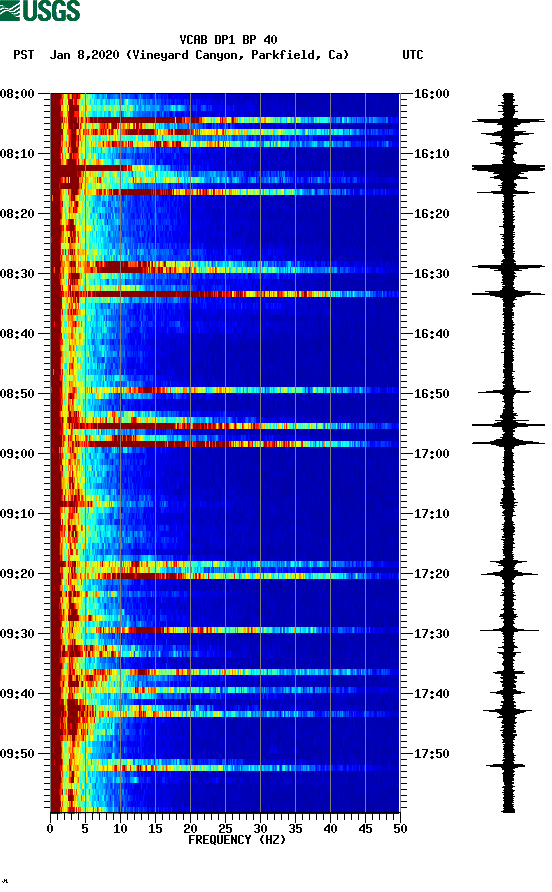Click the '08:10' PST time label
The width and height of the screenshot is (552, 892).
click(17, 154)
